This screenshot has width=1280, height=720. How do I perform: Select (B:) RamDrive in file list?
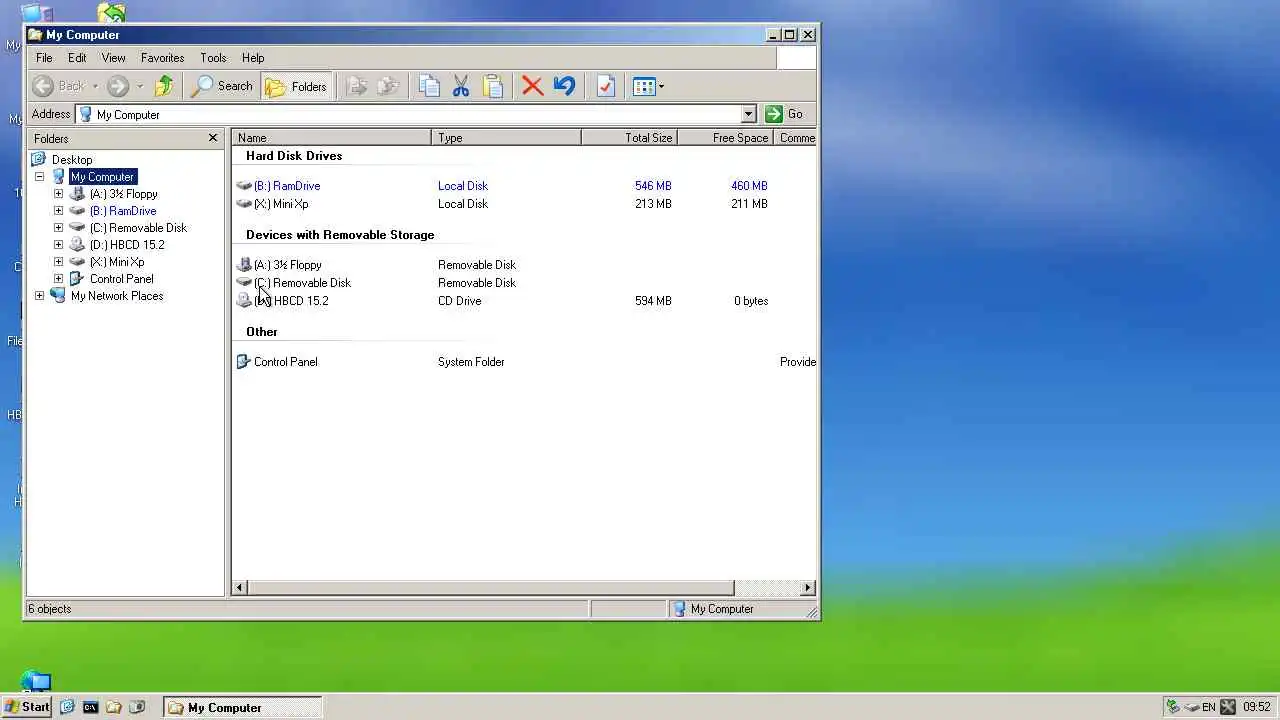tap(287, 186)
